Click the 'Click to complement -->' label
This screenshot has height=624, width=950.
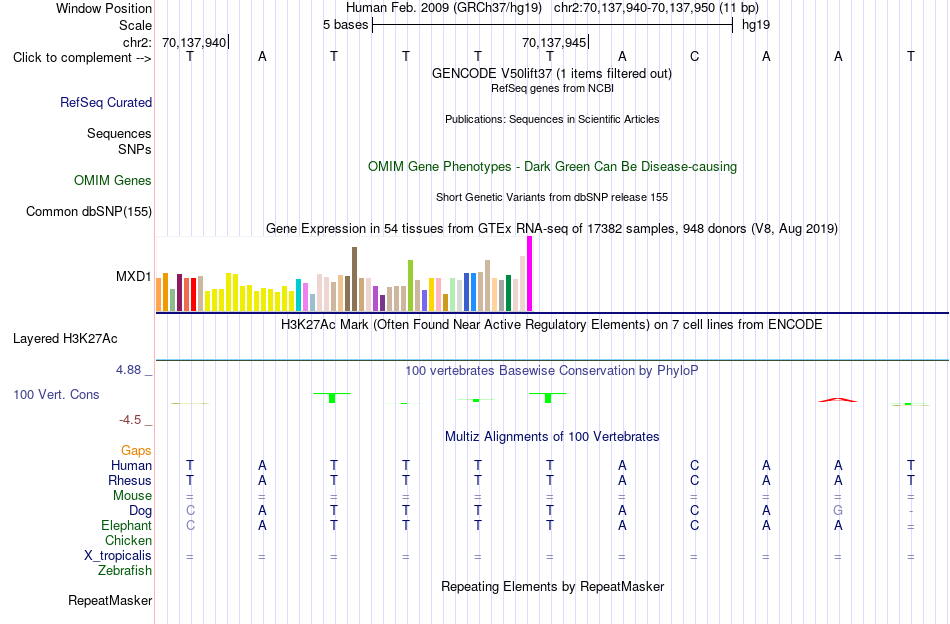[x=82, y=58]
